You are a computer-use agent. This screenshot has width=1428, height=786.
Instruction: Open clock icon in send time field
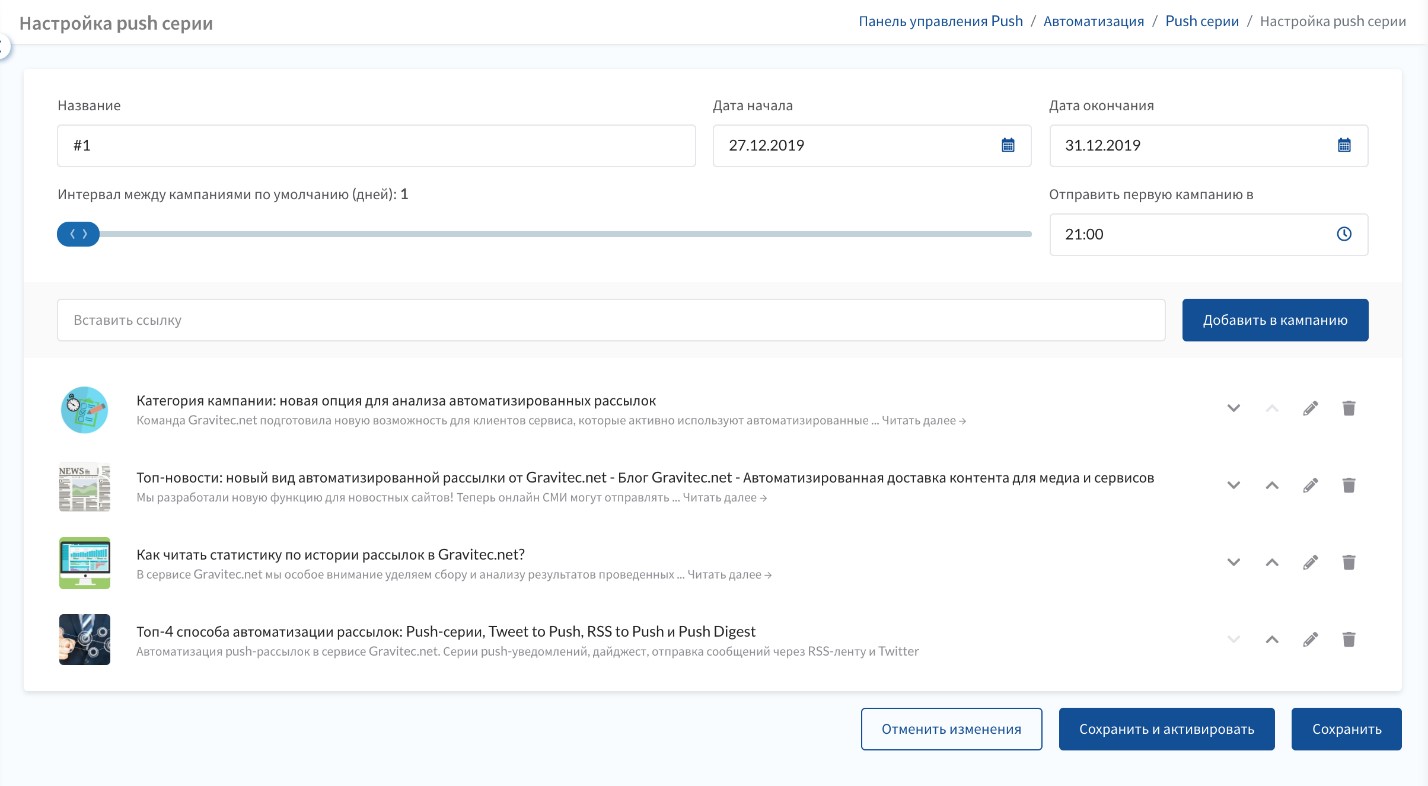coord(1344,234)
